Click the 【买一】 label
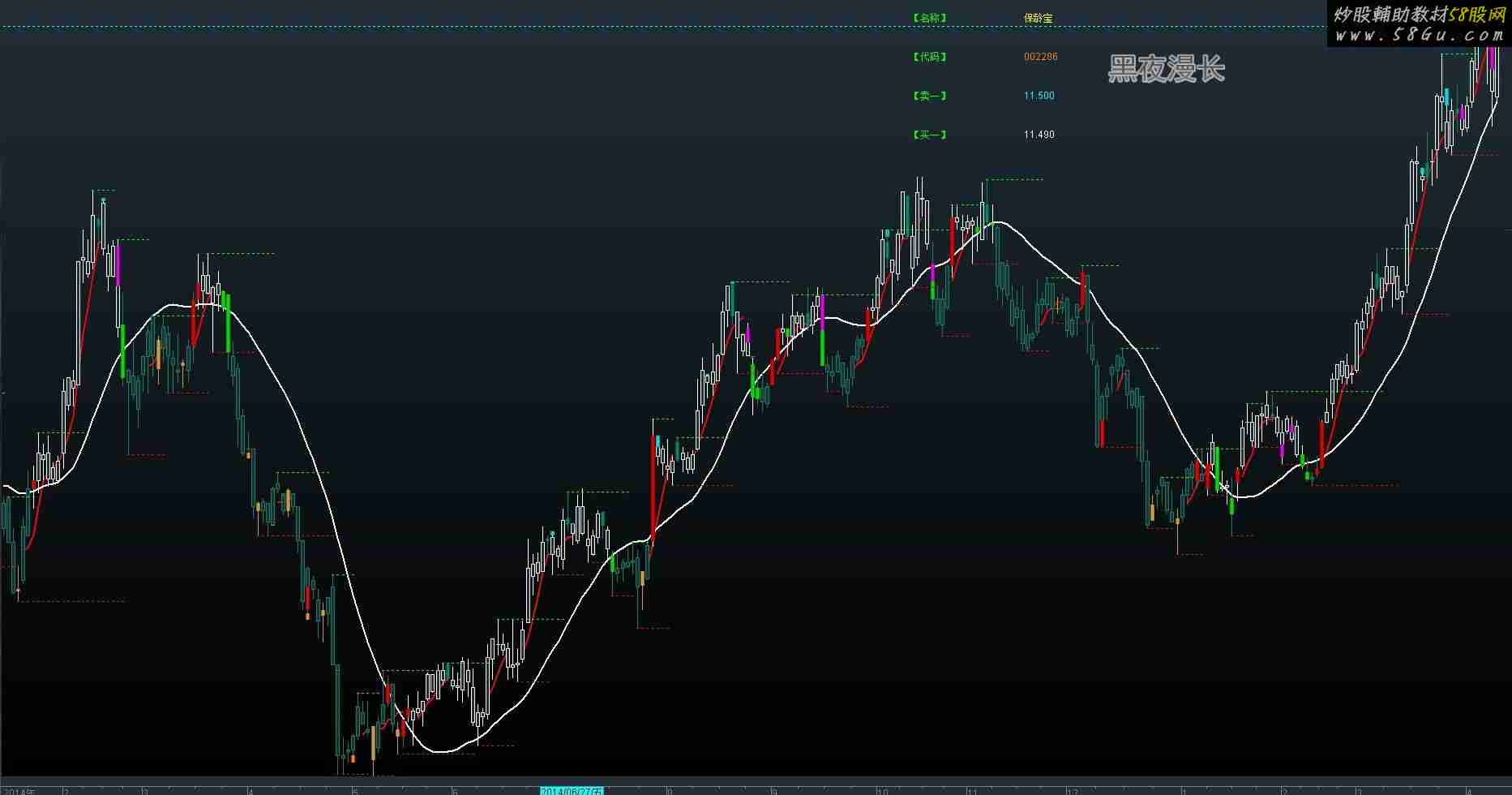Screen dimensions: 1512x795 point(929,135)
